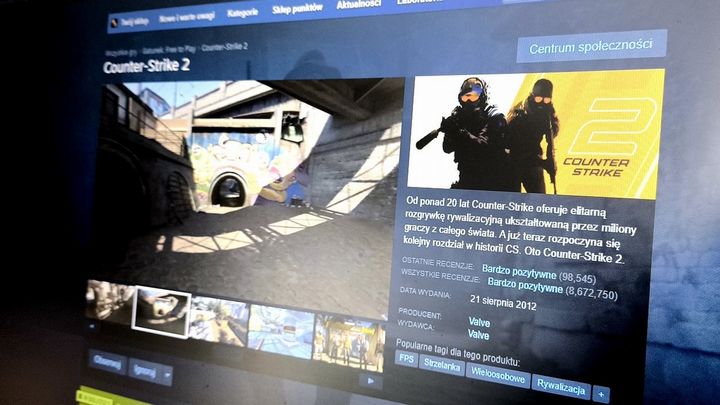Viewport: 720px width, 405px height.
Task: Select the Strzelanka tag
Action: pos(442,366)
